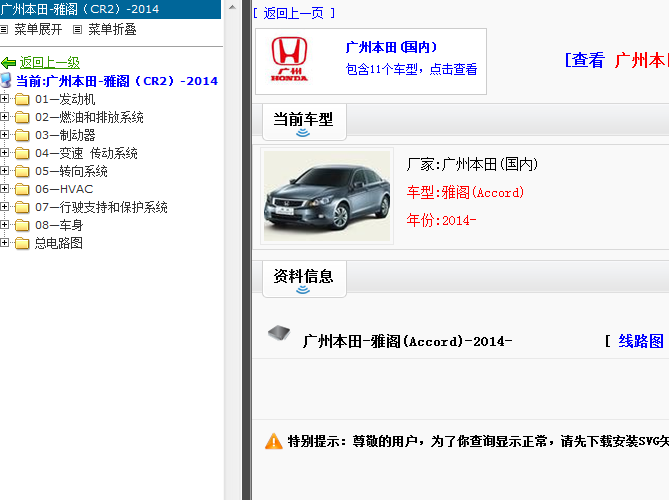Click the folder icon for 01—发动机
Viewport: 669px width, 500px height.
click(x=22, y=99)
